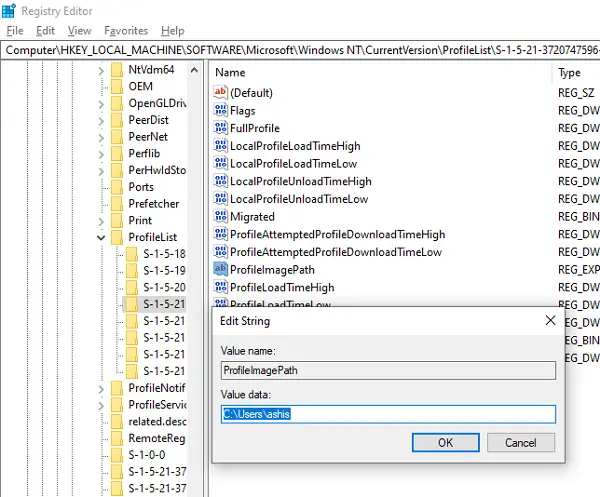Click the Value data field
The image size is (600, 497).
tap(388, 414)
